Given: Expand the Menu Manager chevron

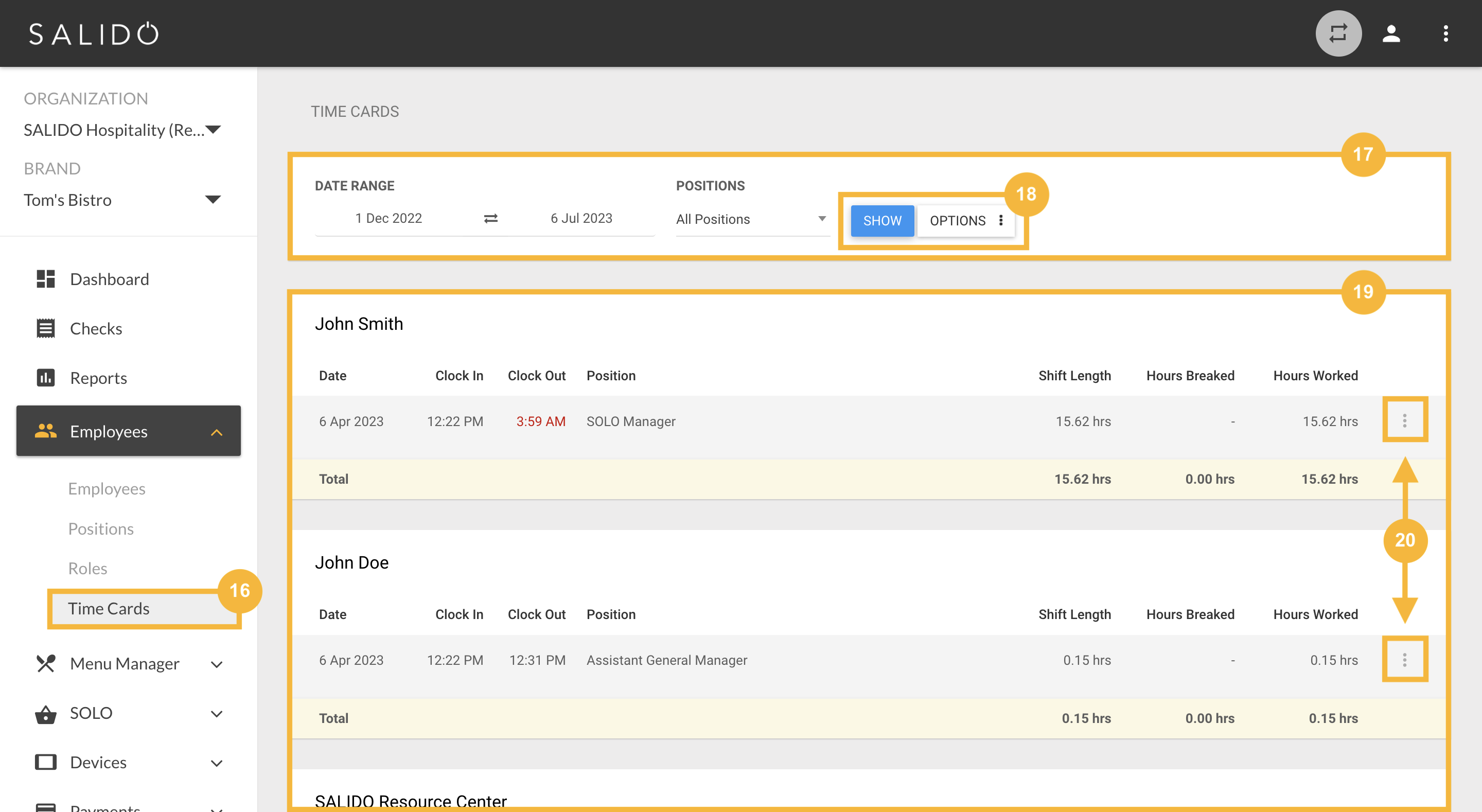Looking at the screenshot, I should (x=216, y=665).
